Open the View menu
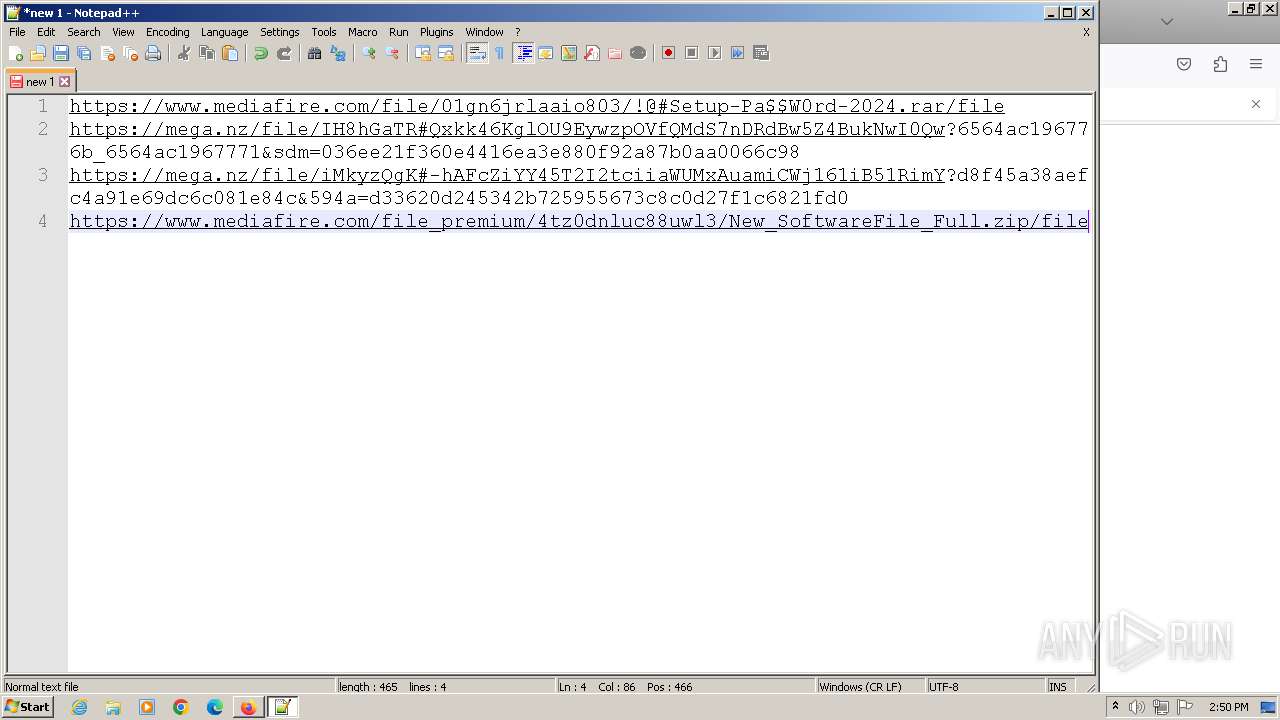This screenshot has width=1280, height=720. tap(123, 32)
